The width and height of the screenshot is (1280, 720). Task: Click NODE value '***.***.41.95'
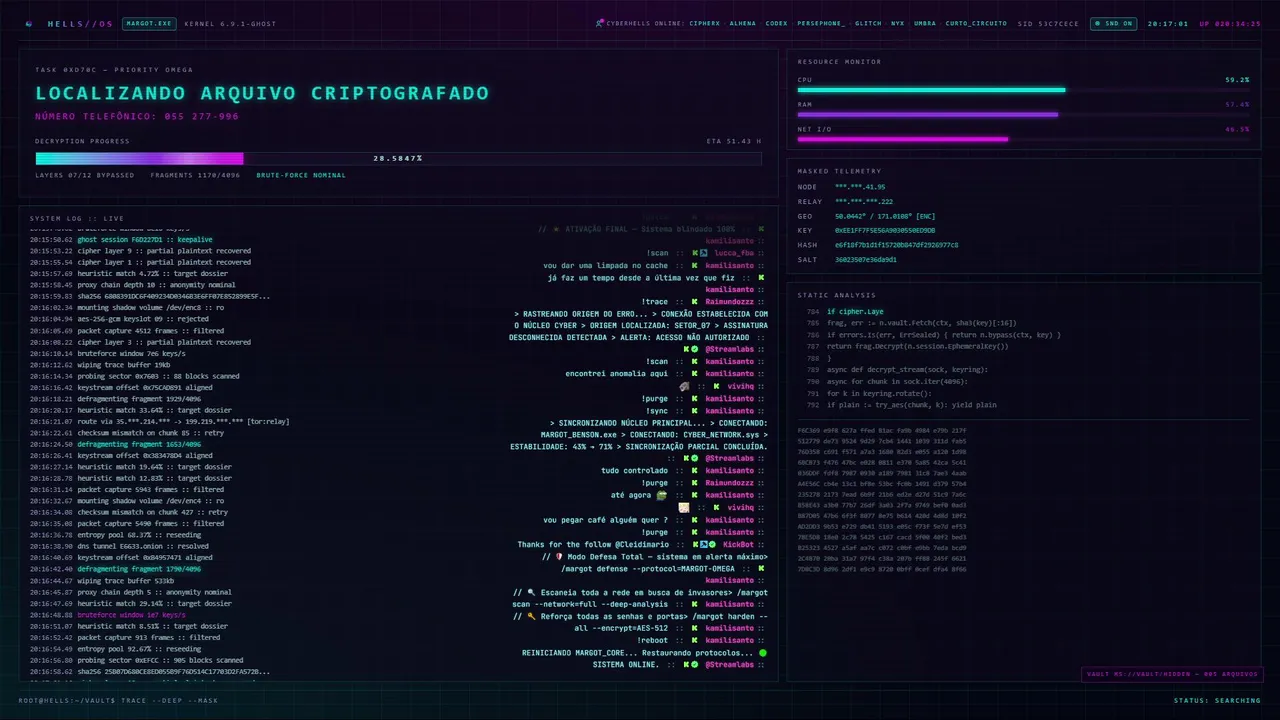point(860,187)
